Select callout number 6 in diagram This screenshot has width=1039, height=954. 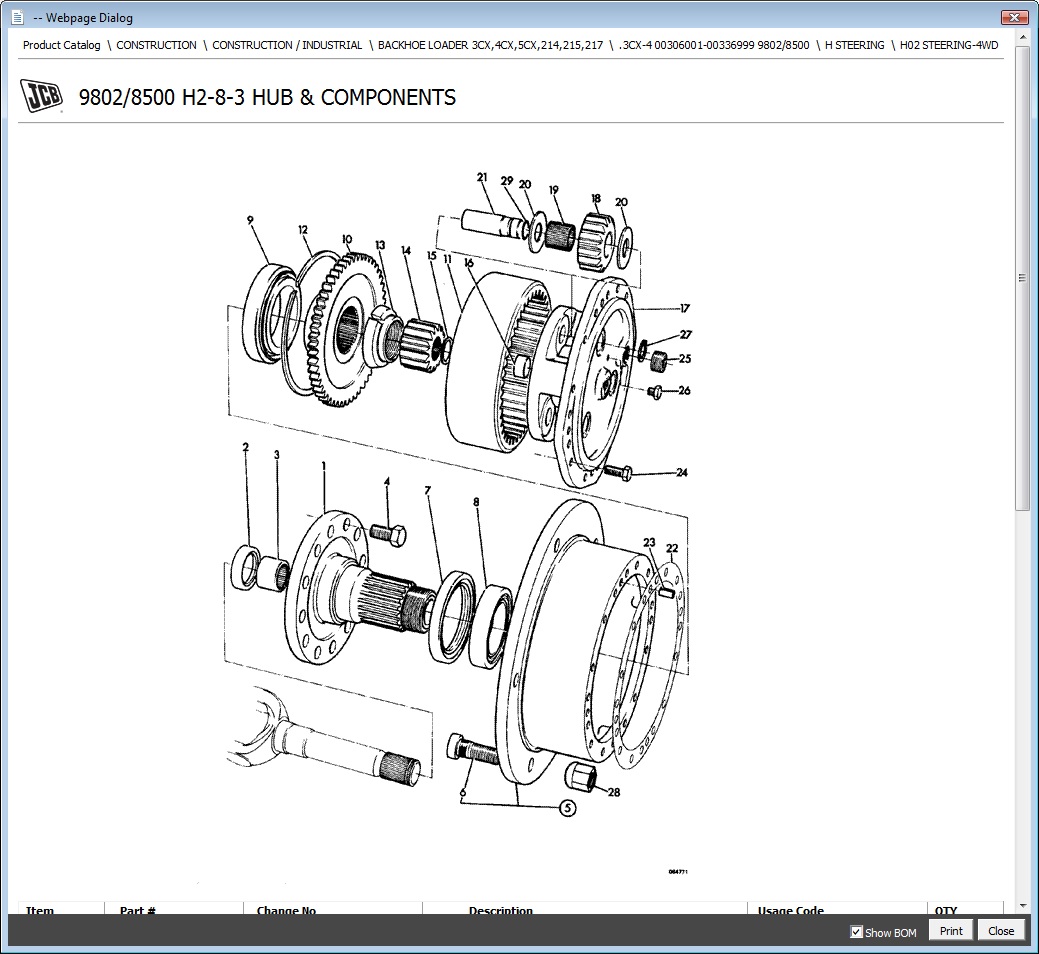[463, 793]
